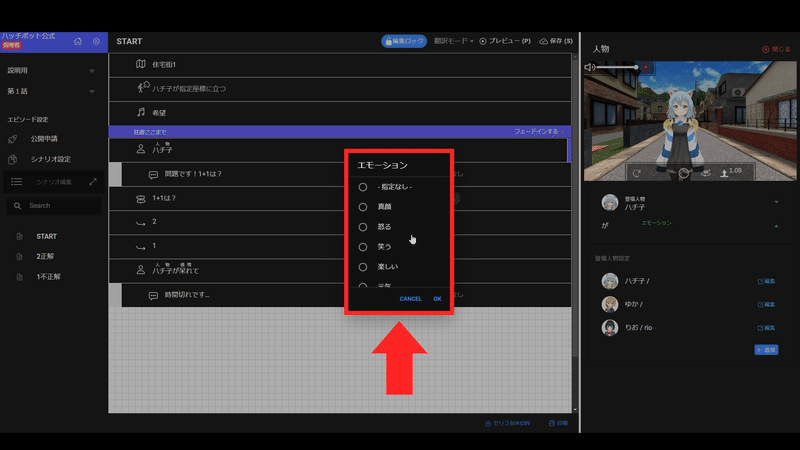Image resolution: width=800 pixels, height=450 pixels.
Task: Click ゆか character avatar
Action: click(x=610, y=305)
